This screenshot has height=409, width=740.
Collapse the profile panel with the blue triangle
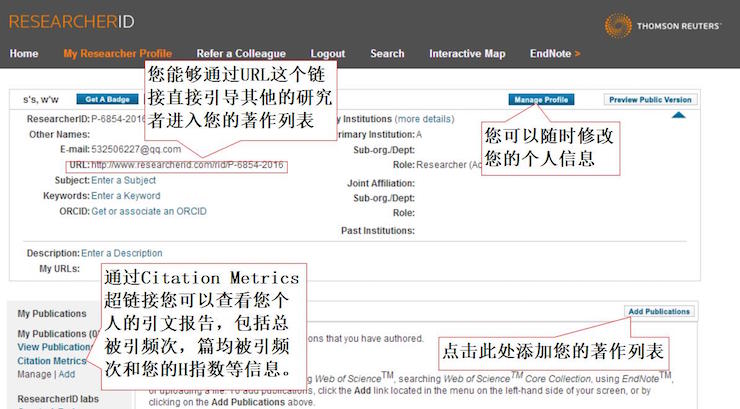[678, 115]
